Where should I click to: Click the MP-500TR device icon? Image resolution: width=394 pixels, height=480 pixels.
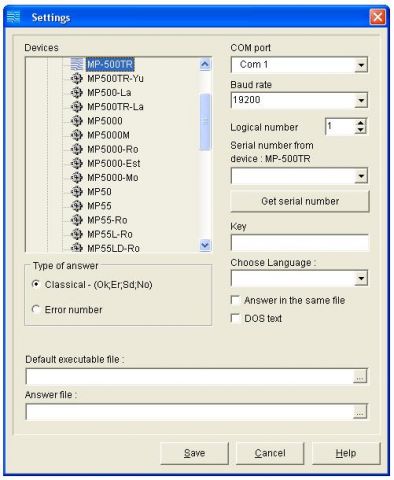[77, 64]
